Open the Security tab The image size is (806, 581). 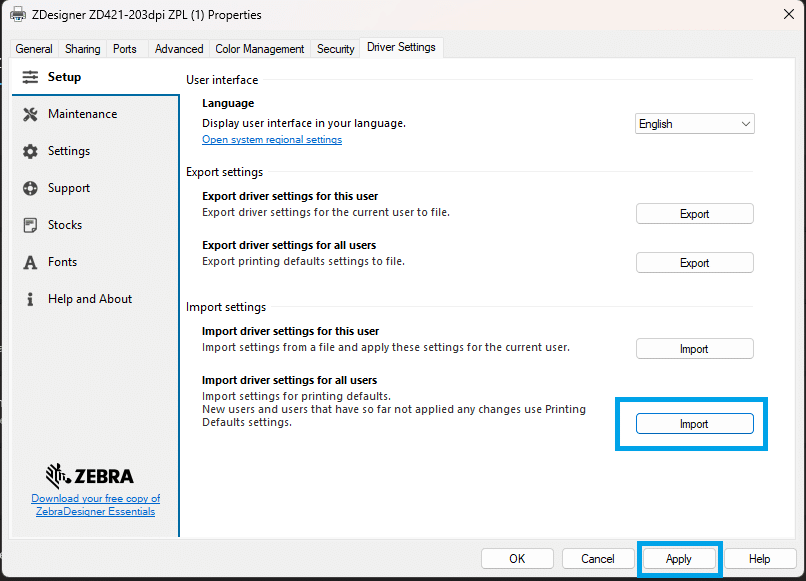pos(336,49)
